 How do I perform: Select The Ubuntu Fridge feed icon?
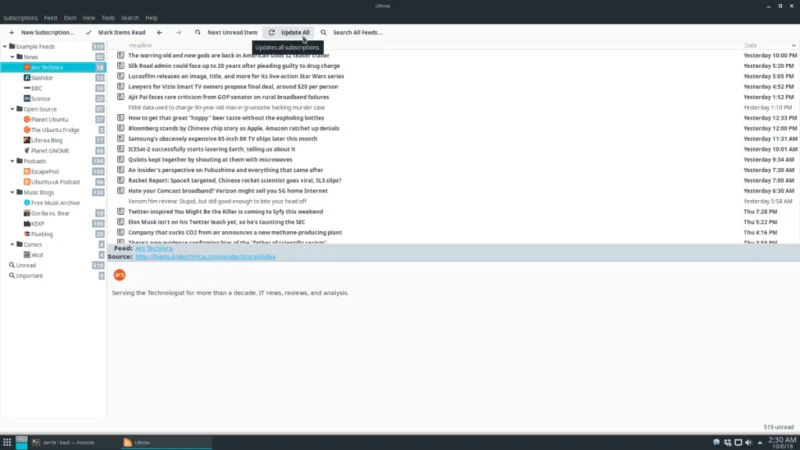pyautogui.click(x=27, y=130)
